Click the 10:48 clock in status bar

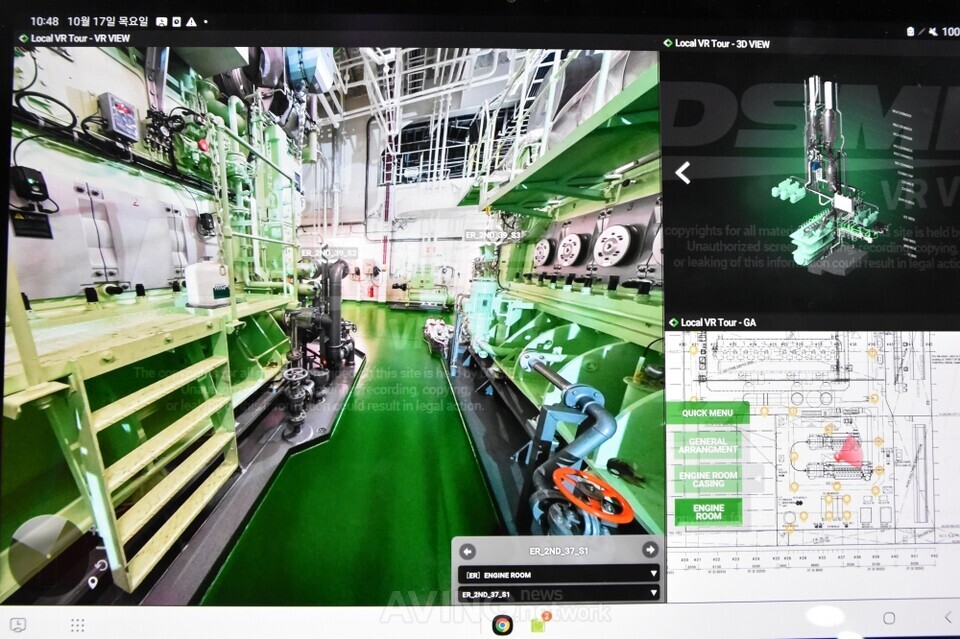click(x=45, y=21)
